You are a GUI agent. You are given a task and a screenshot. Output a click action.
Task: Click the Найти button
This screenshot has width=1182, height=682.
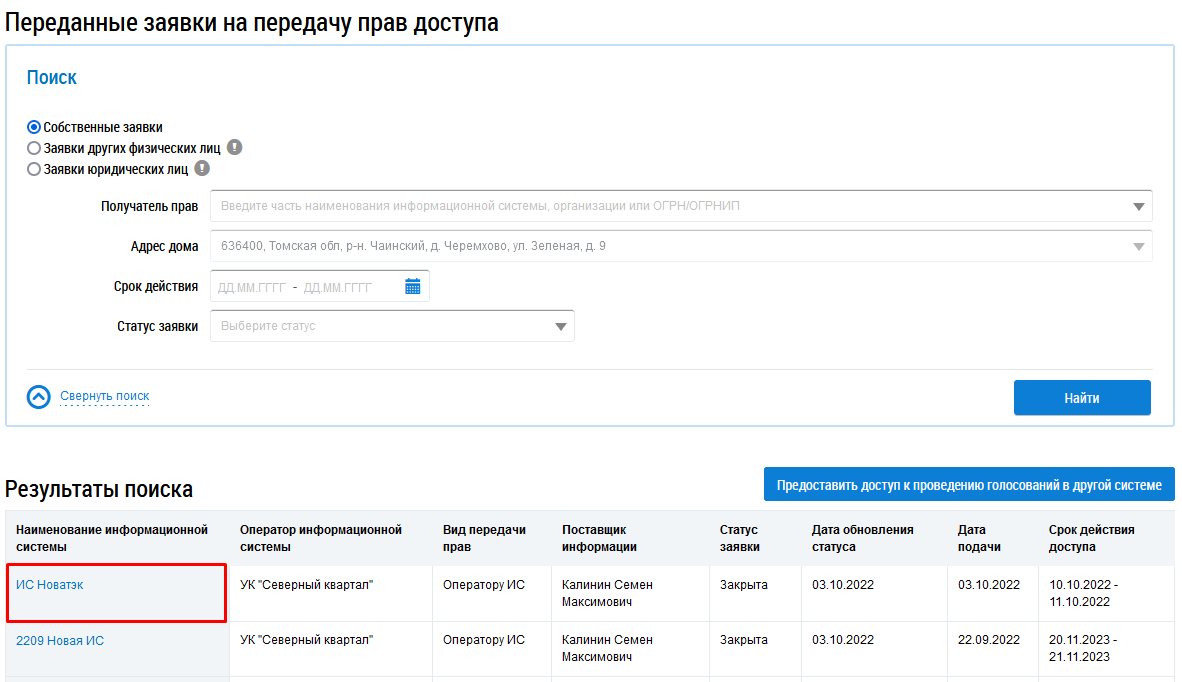coord(1081,398)
